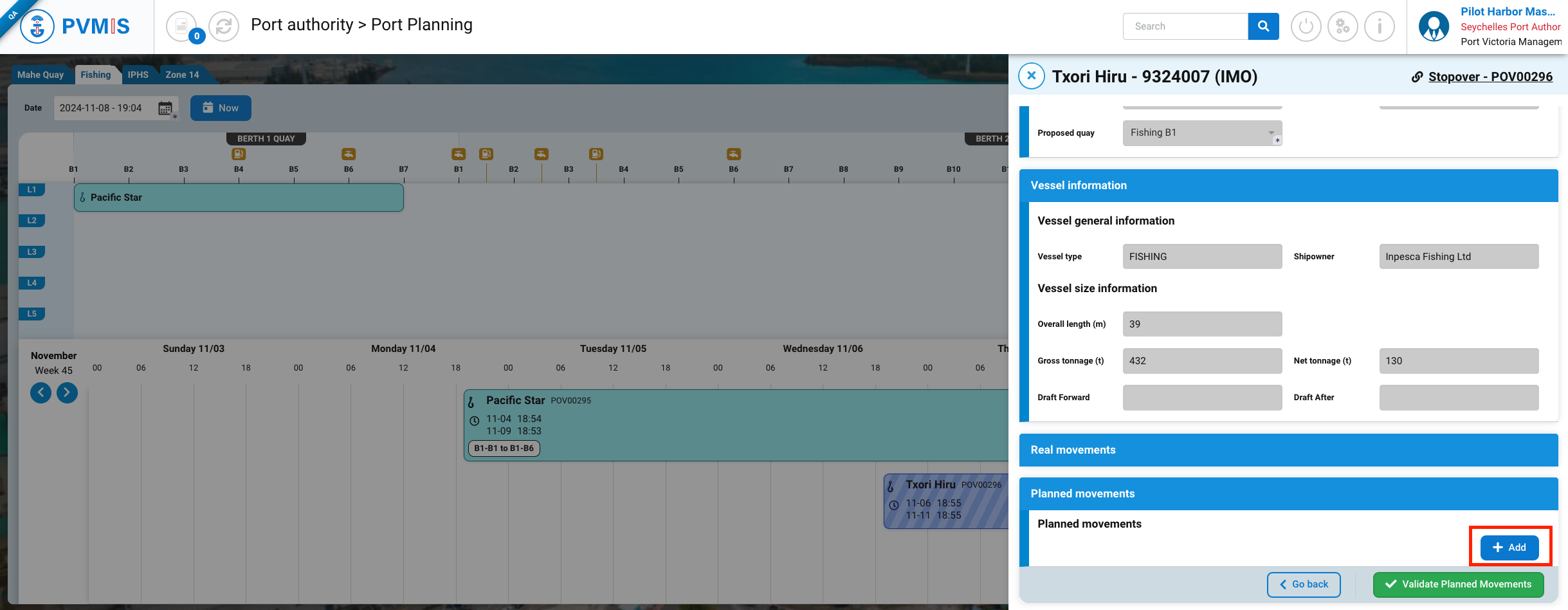The width and height of the screenshot is (1568, 610).
Task: Advance to next week arrow
Action: click(x=67, y=393)
